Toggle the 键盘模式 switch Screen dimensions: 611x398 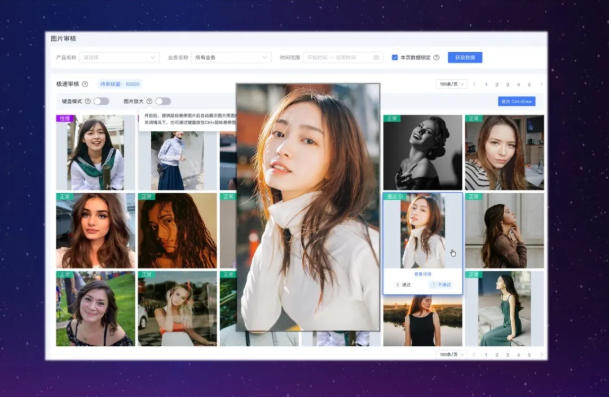[101, 101]
